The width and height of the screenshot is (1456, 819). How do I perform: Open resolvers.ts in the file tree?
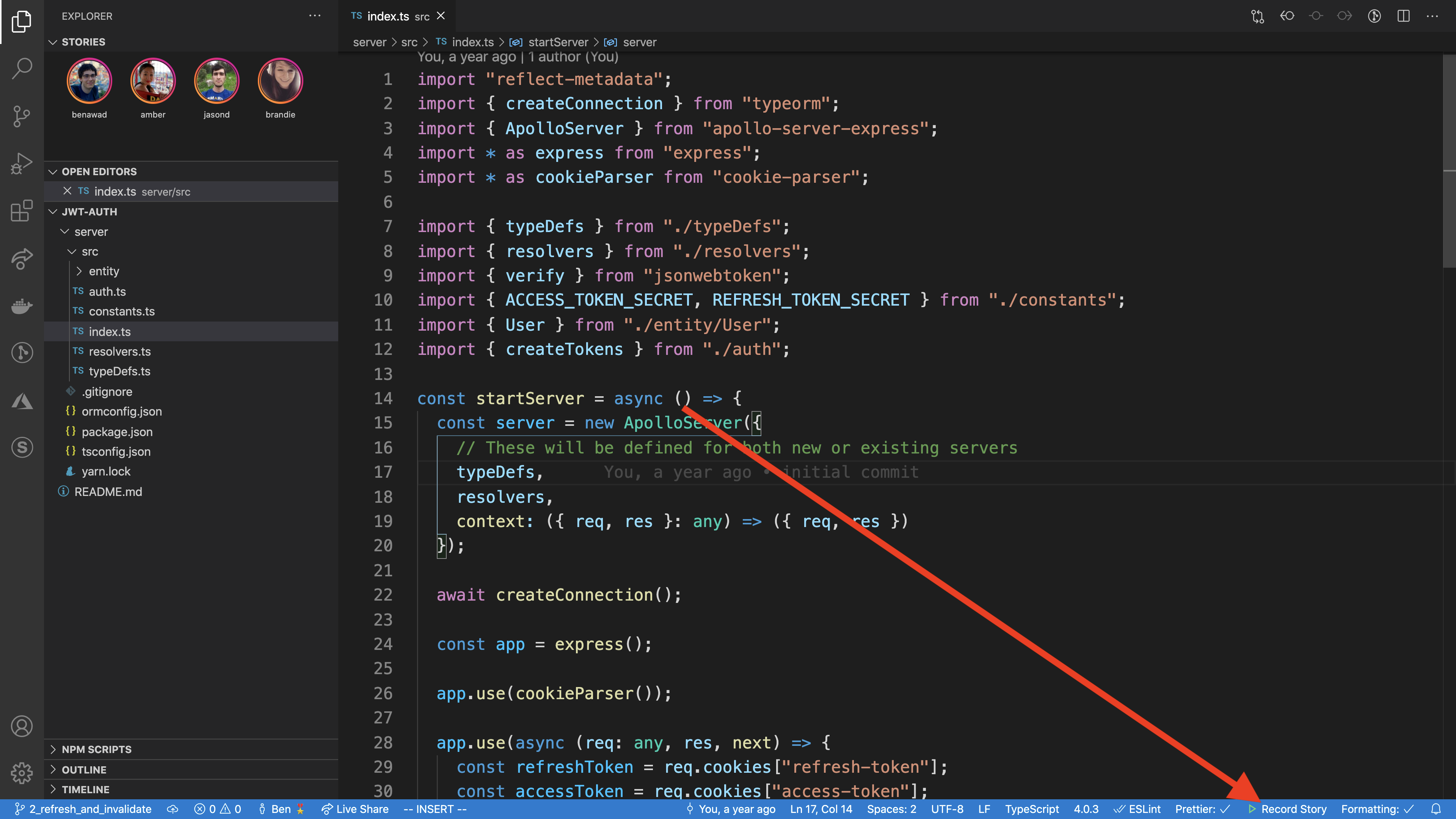[119, 351]
